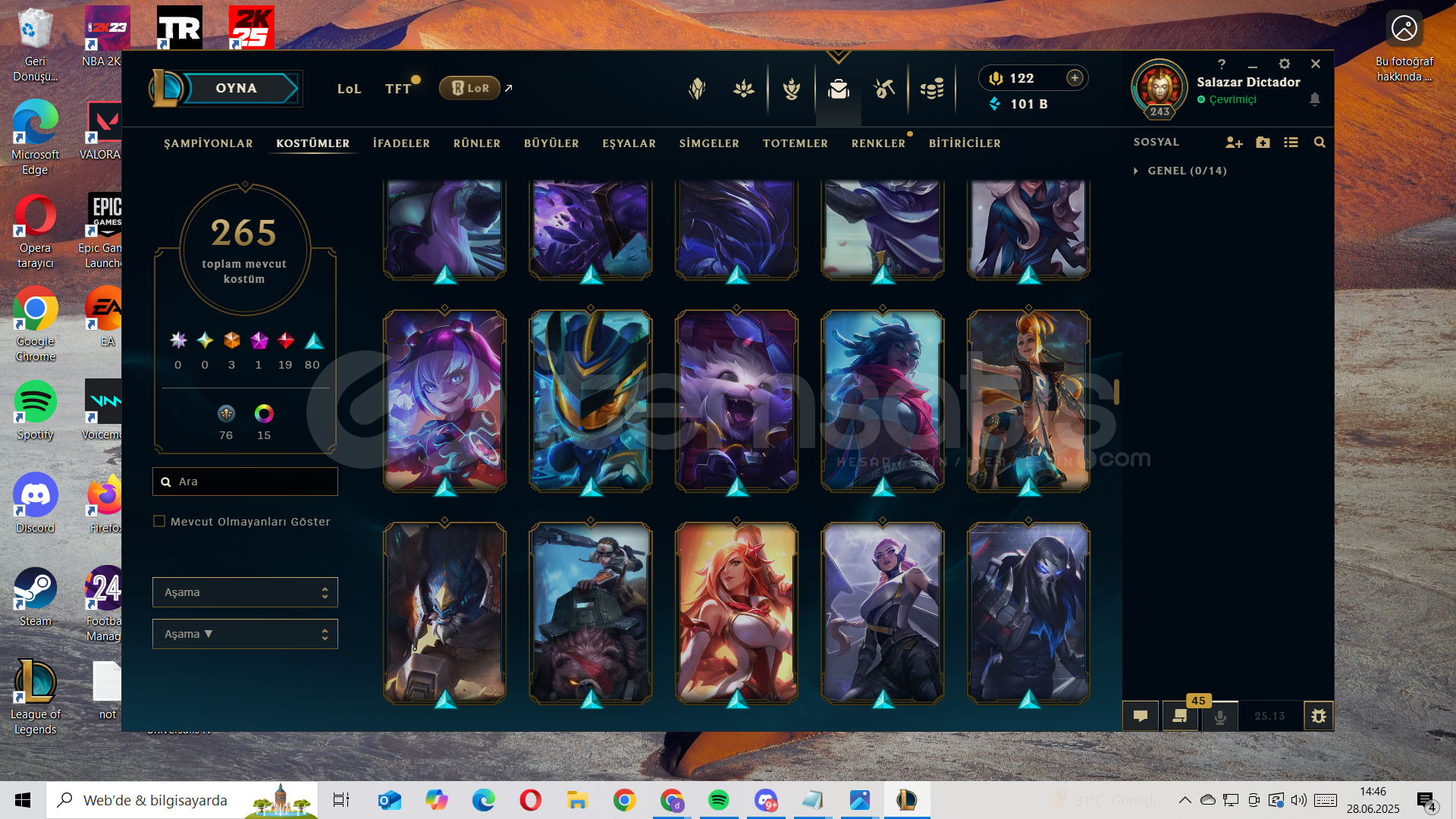Screen dimensions: 1456x819
Task: Select the Tristana riding bear-tank skin thumbnail
Action: pos(591,613)
